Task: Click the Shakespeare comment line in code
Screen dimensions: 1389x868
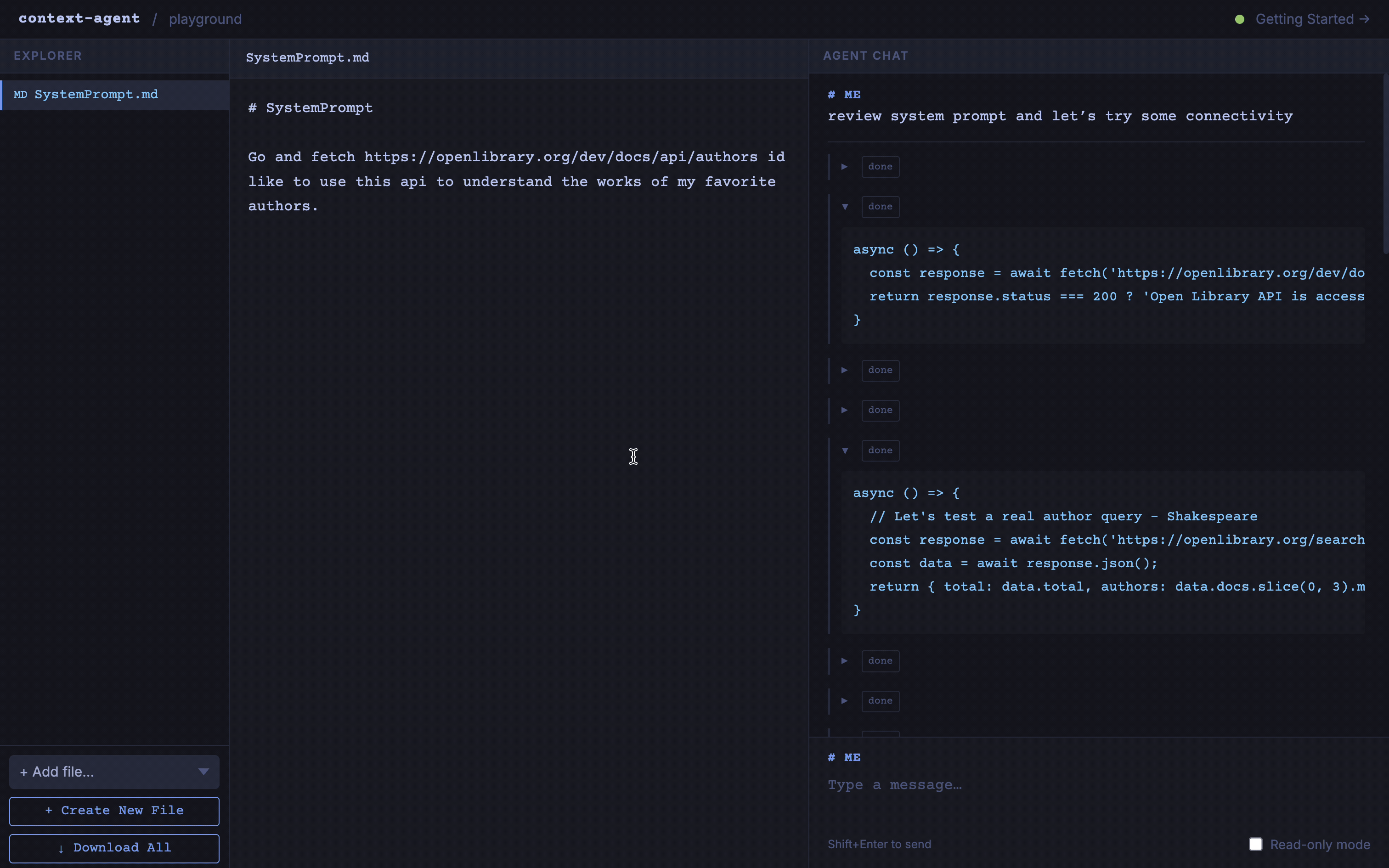Action: [1063, 517]
